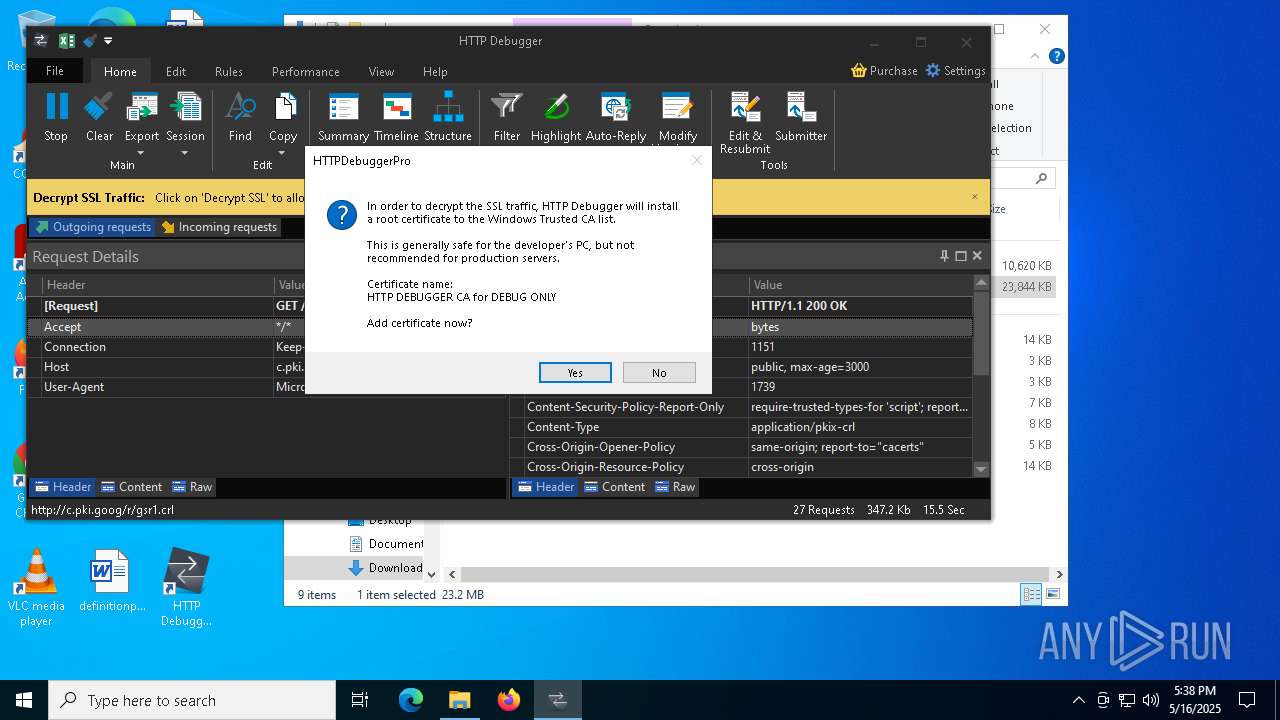This screenshot has height=720, width=1280.
Task: Open Settings with the gear icon
Action: coord(933,70)
